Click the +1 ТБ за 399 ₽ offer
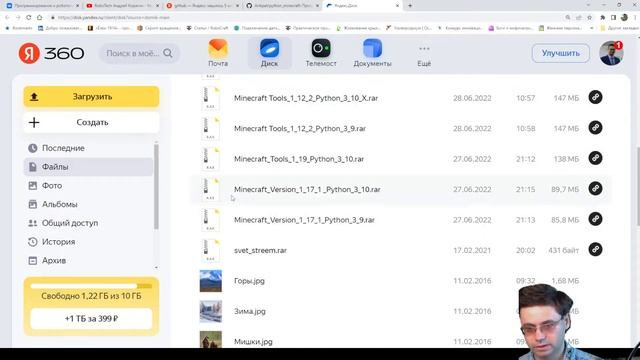 coord(91,318)
